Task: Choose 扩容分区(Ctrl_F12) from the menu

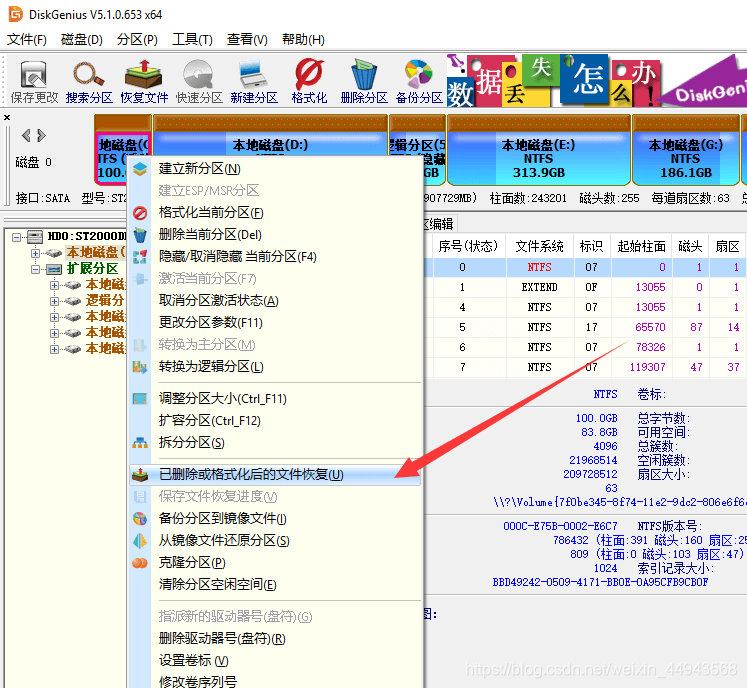Action: 275,420
